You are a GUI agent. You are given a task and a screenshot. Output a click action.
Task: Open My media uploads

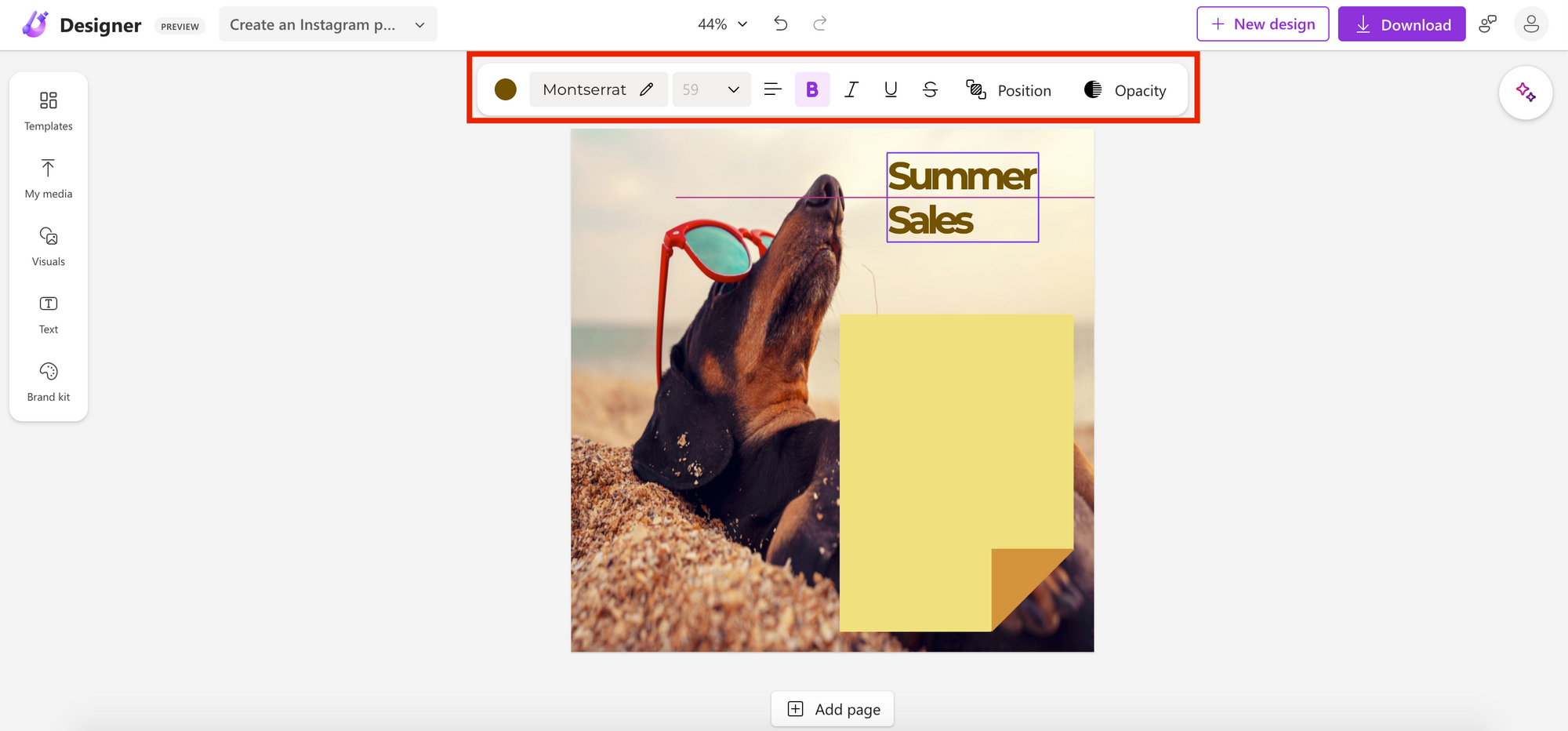(x=48, y=179)
